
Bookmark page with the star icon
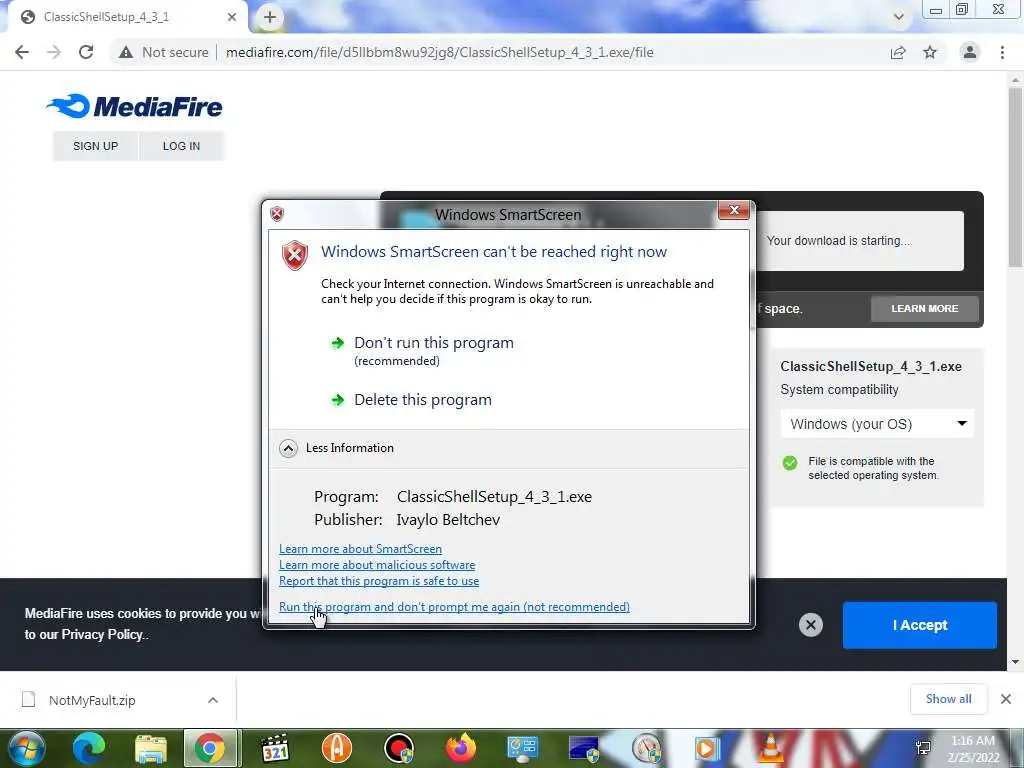point(930,52)
